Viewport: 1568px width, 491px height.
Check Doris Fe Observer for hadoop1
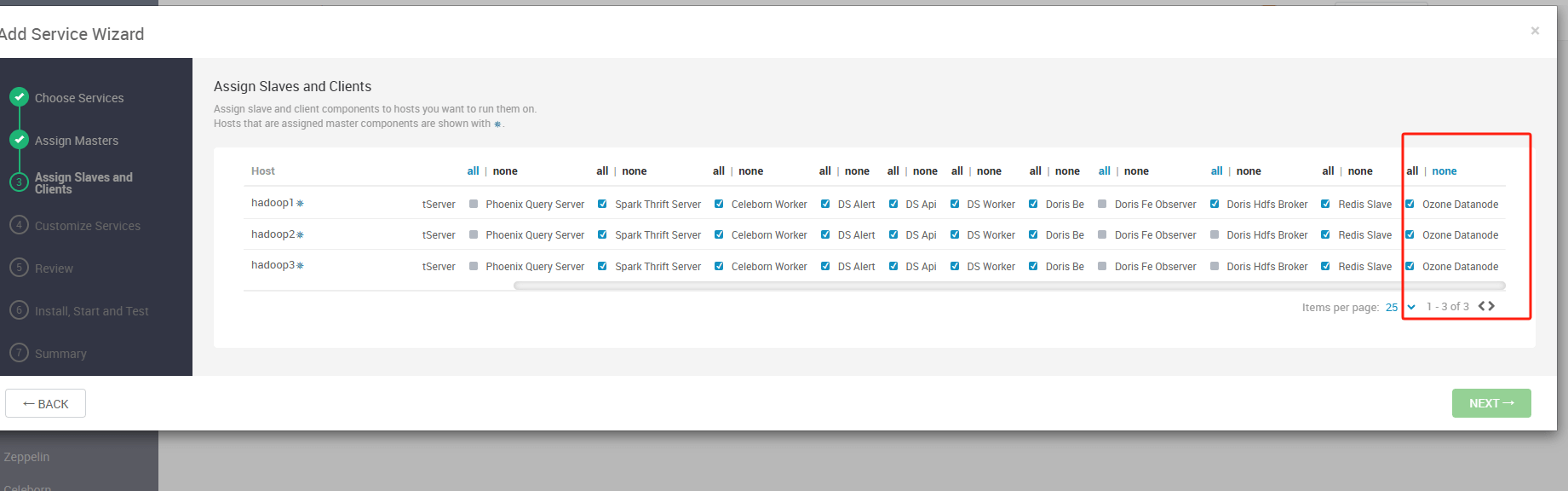(x=1102, y=204)
